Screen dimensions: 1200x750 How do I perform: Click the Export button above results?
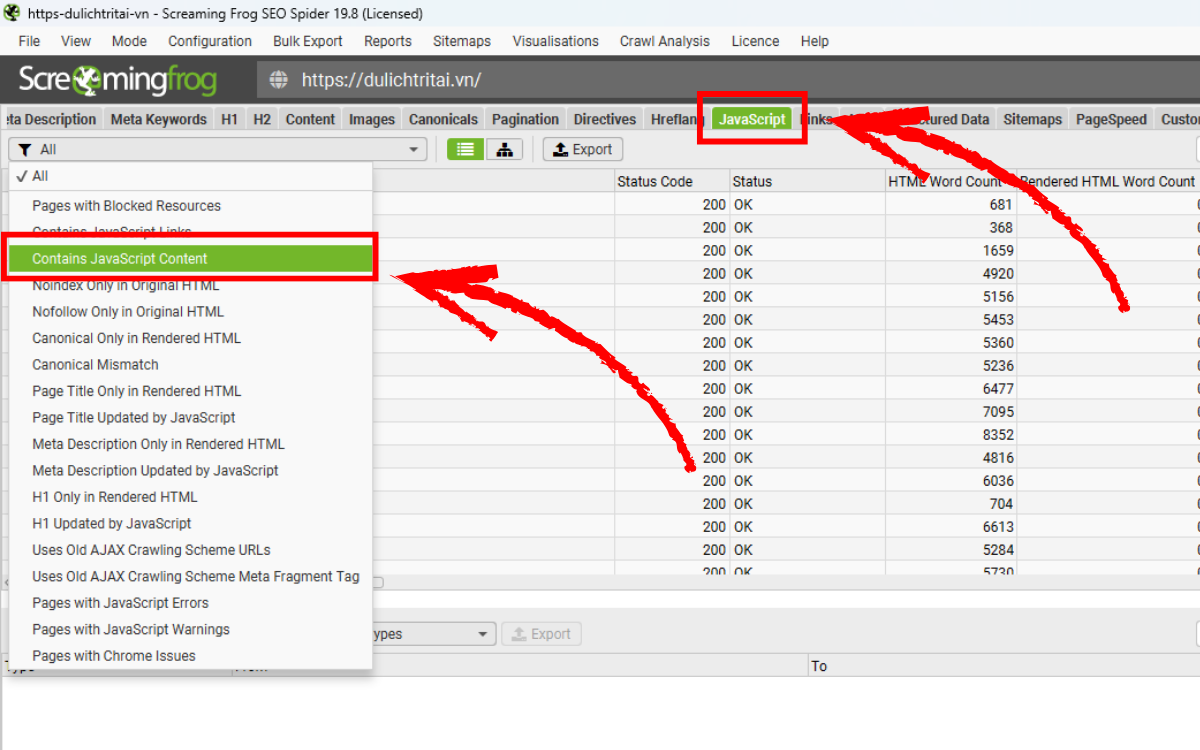click(x=582, y=149)
